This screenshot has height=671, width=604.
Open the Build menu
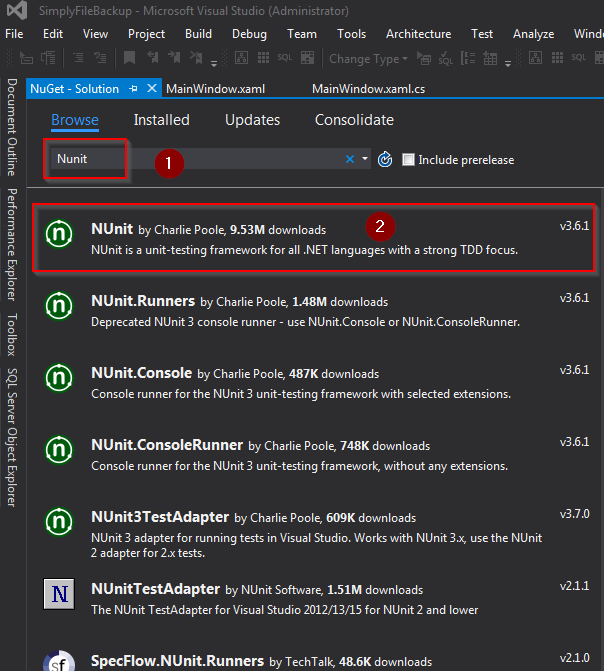pyautogui.click(x=198, y=34)
